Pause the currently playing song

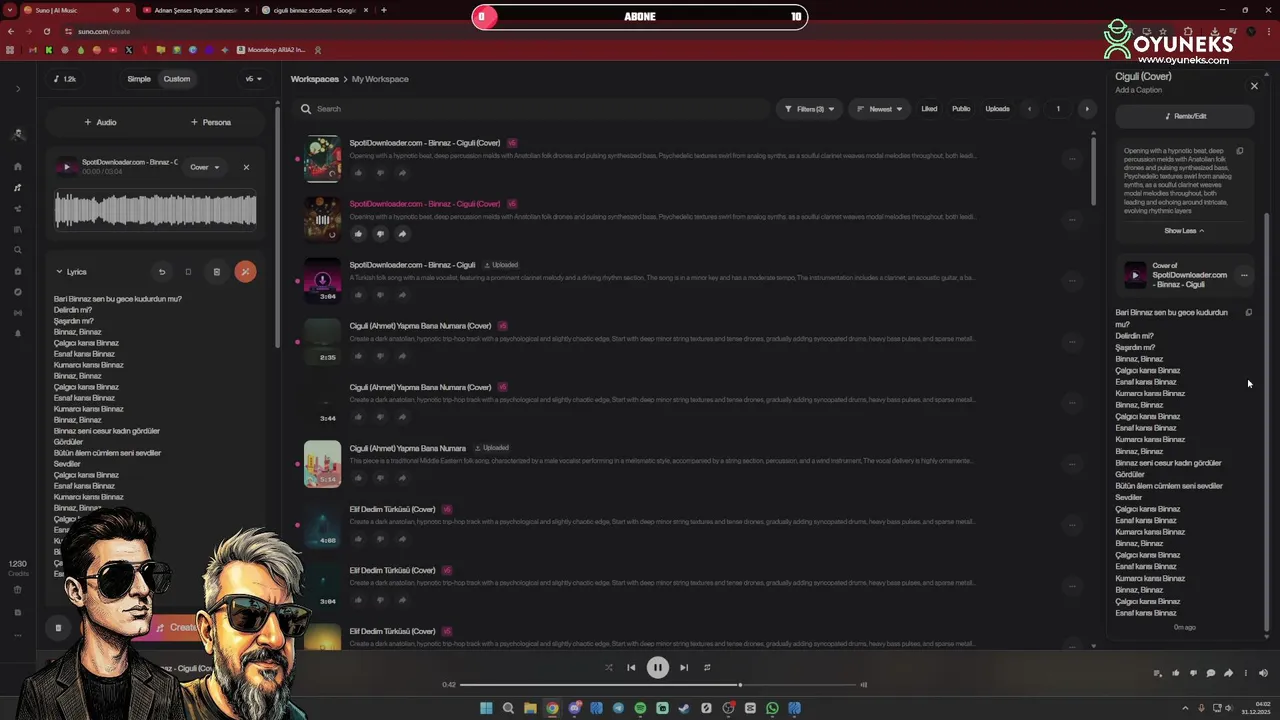(x=657, y=668)
